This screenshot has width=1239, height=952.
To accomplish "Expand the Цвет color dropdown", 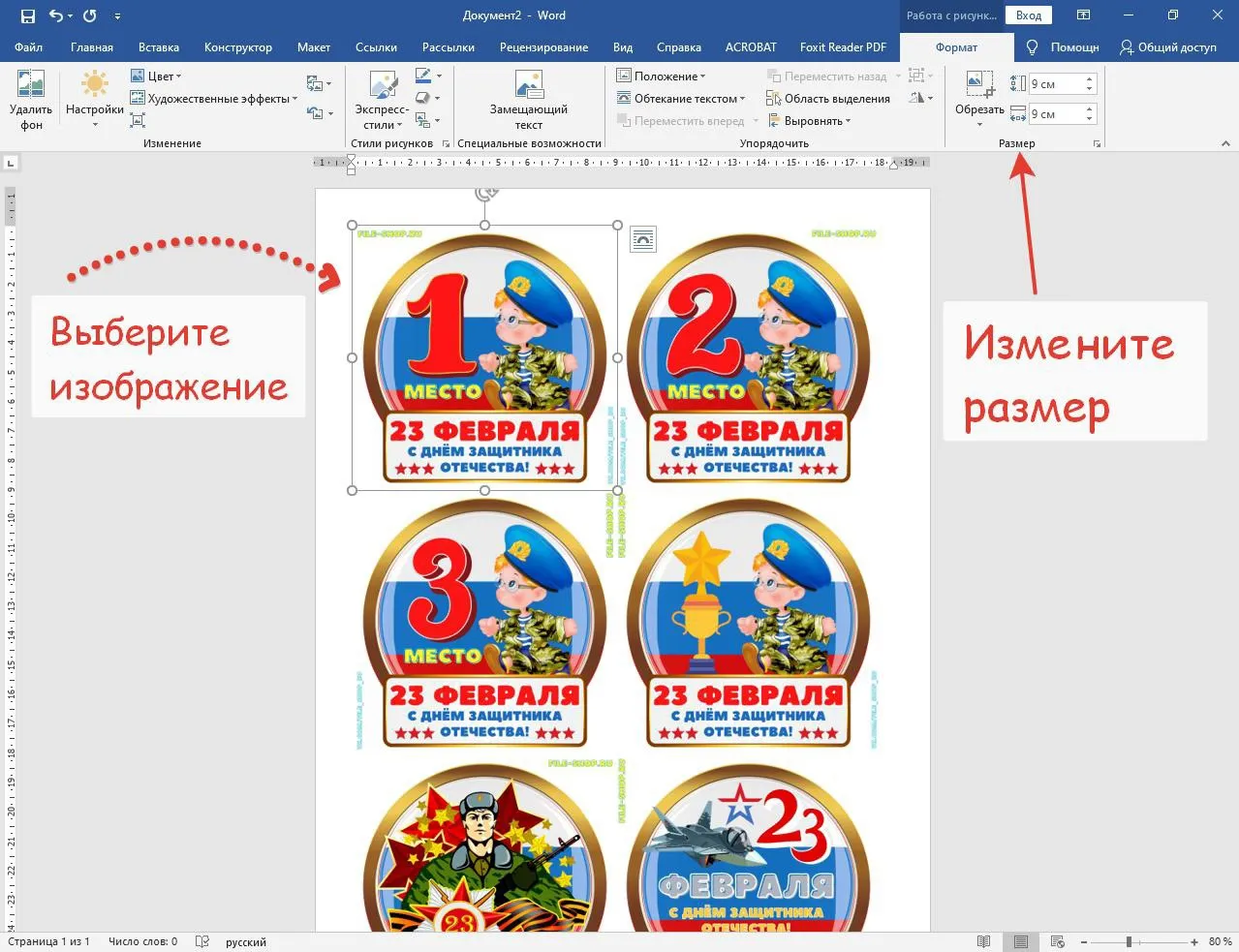I will pyautogui.click(x=156, y=77).
